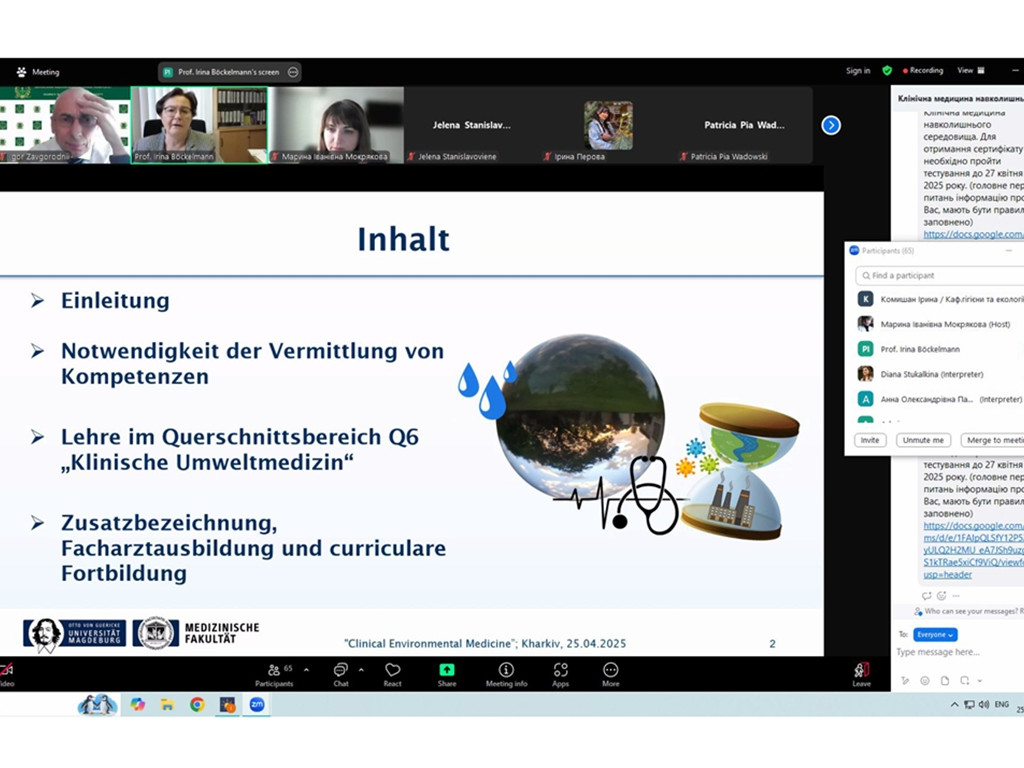Click the Recording indicator
This screenshot has width=1024, height=768.
tap(923, 71)
